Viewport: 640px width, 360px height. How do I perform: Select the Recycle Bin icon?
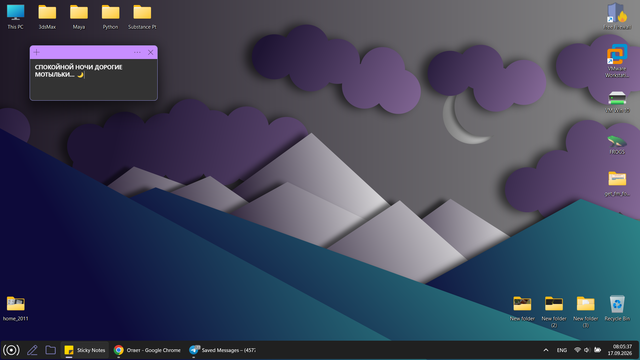[x=617, y=308]
